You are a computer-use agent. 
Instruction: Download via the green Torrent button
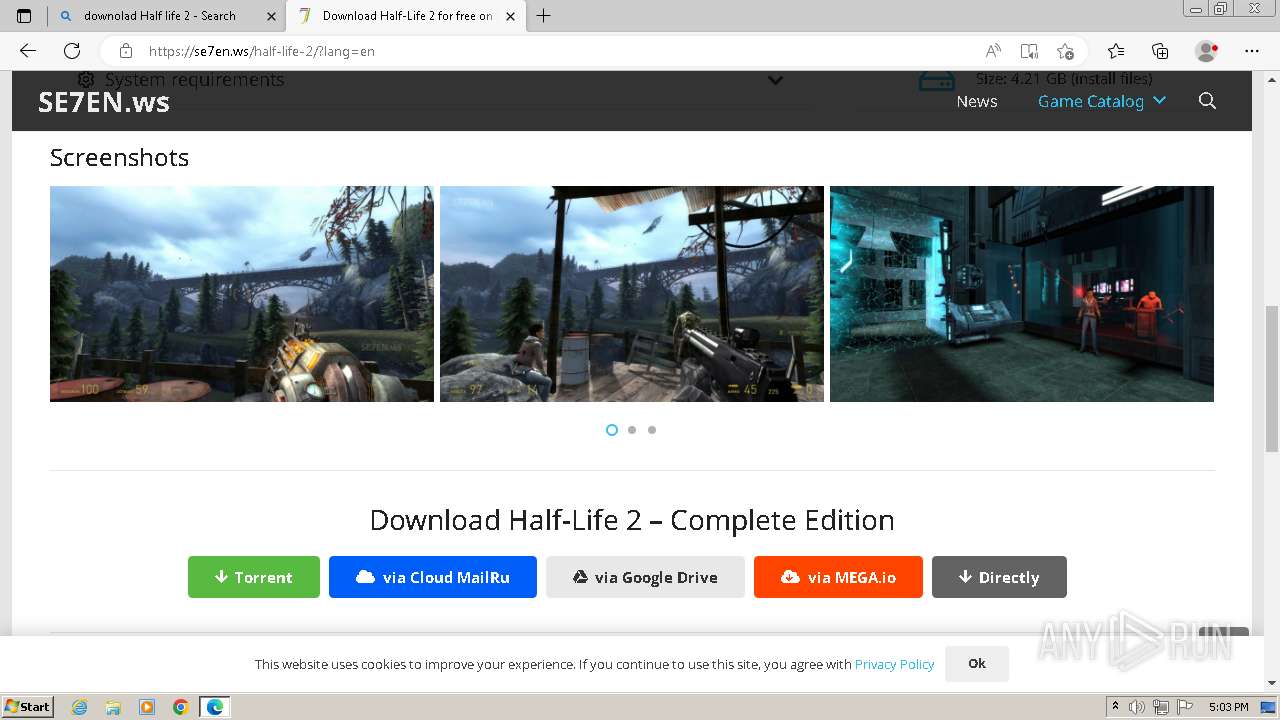[x=254, y=577]
